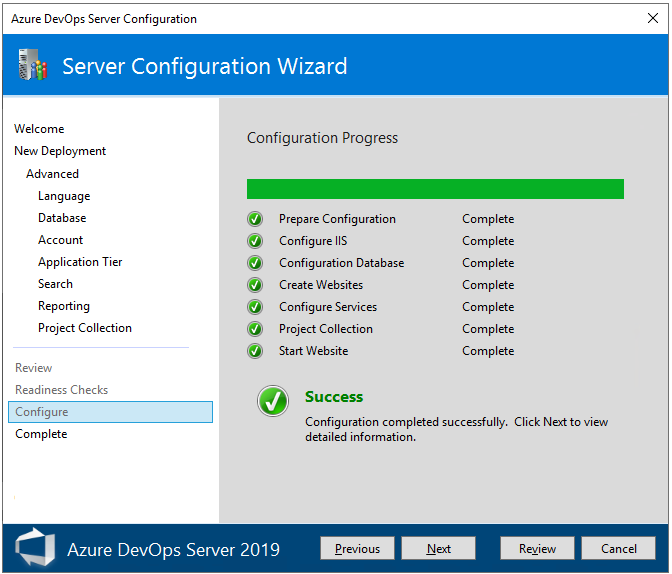Open the New Deployment step
The height and width of the screenshot is (574, 672).
[x=60, y=151]
